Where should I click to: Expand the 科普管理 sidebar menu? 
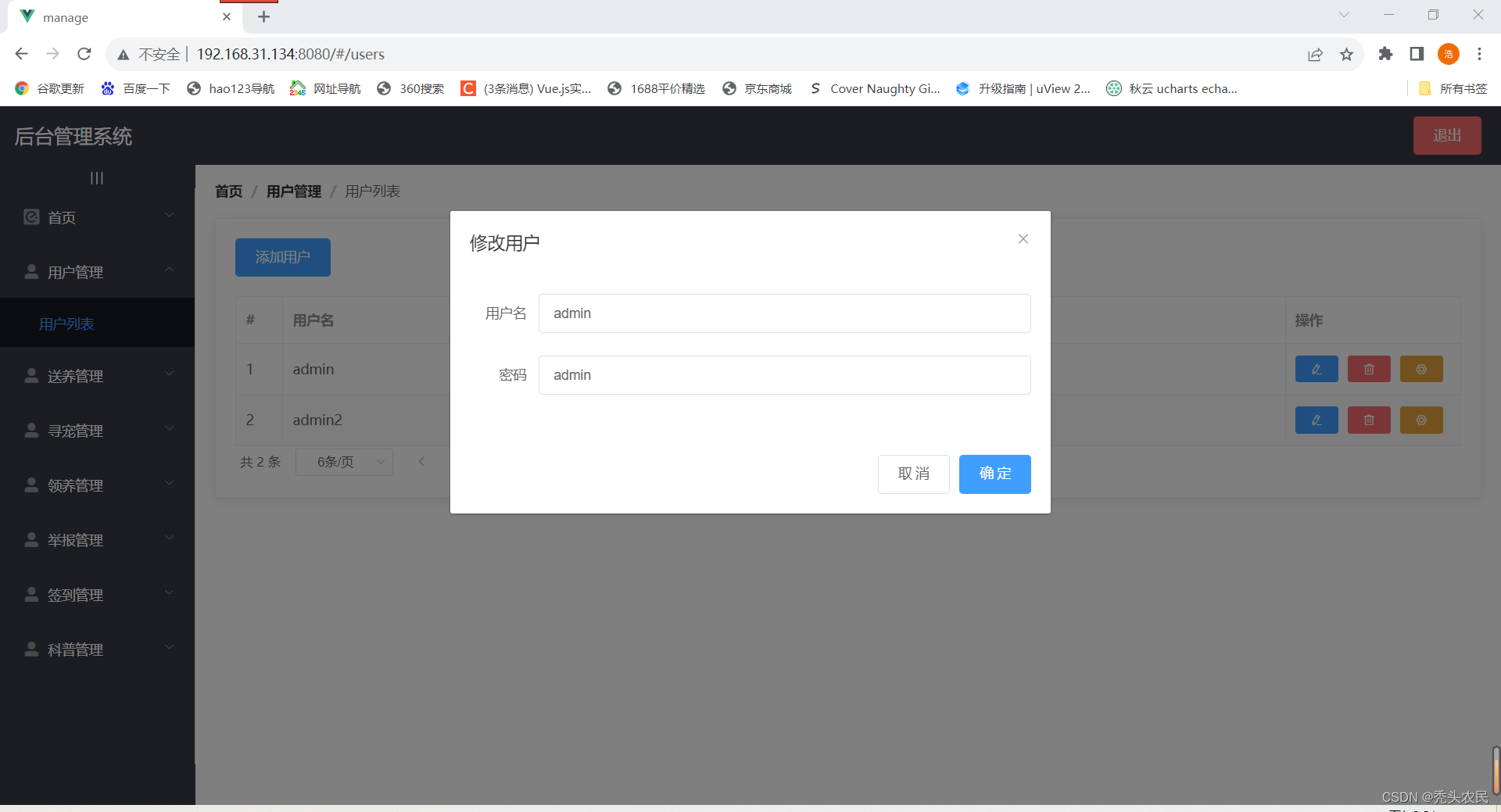pyautogui.click(x=97, y=649)
